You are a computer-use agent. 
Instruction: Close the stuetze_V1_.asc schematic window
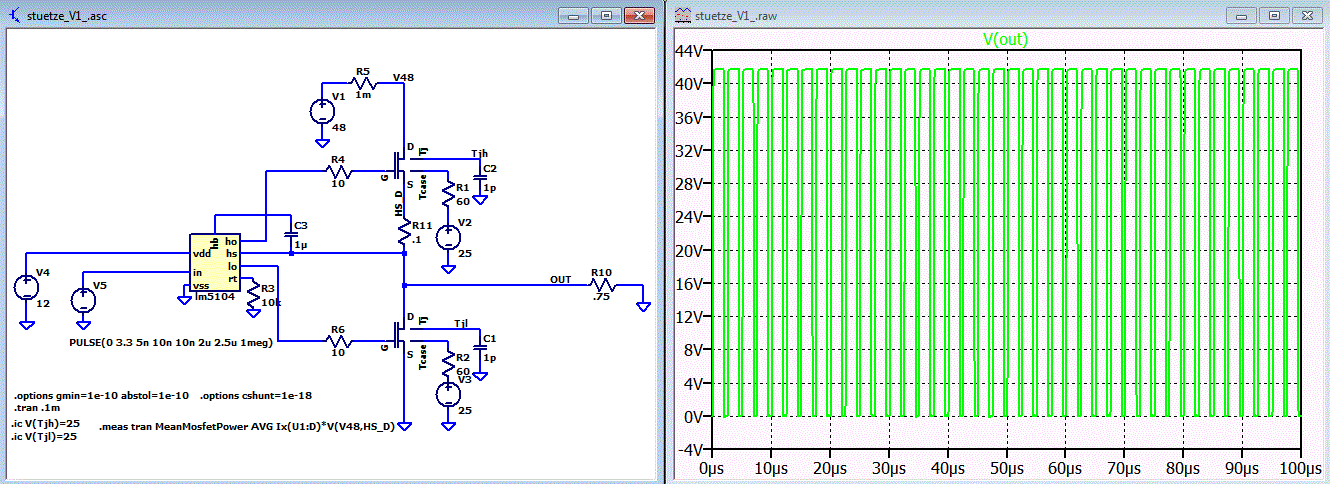click(638, 15)
